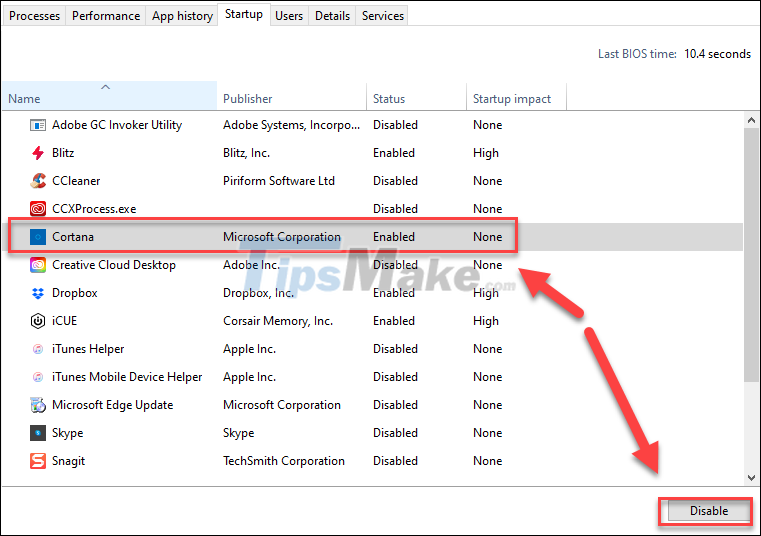Select the Snagit row name
Viewport: 761px width, 536px height.
pos(68,461)
